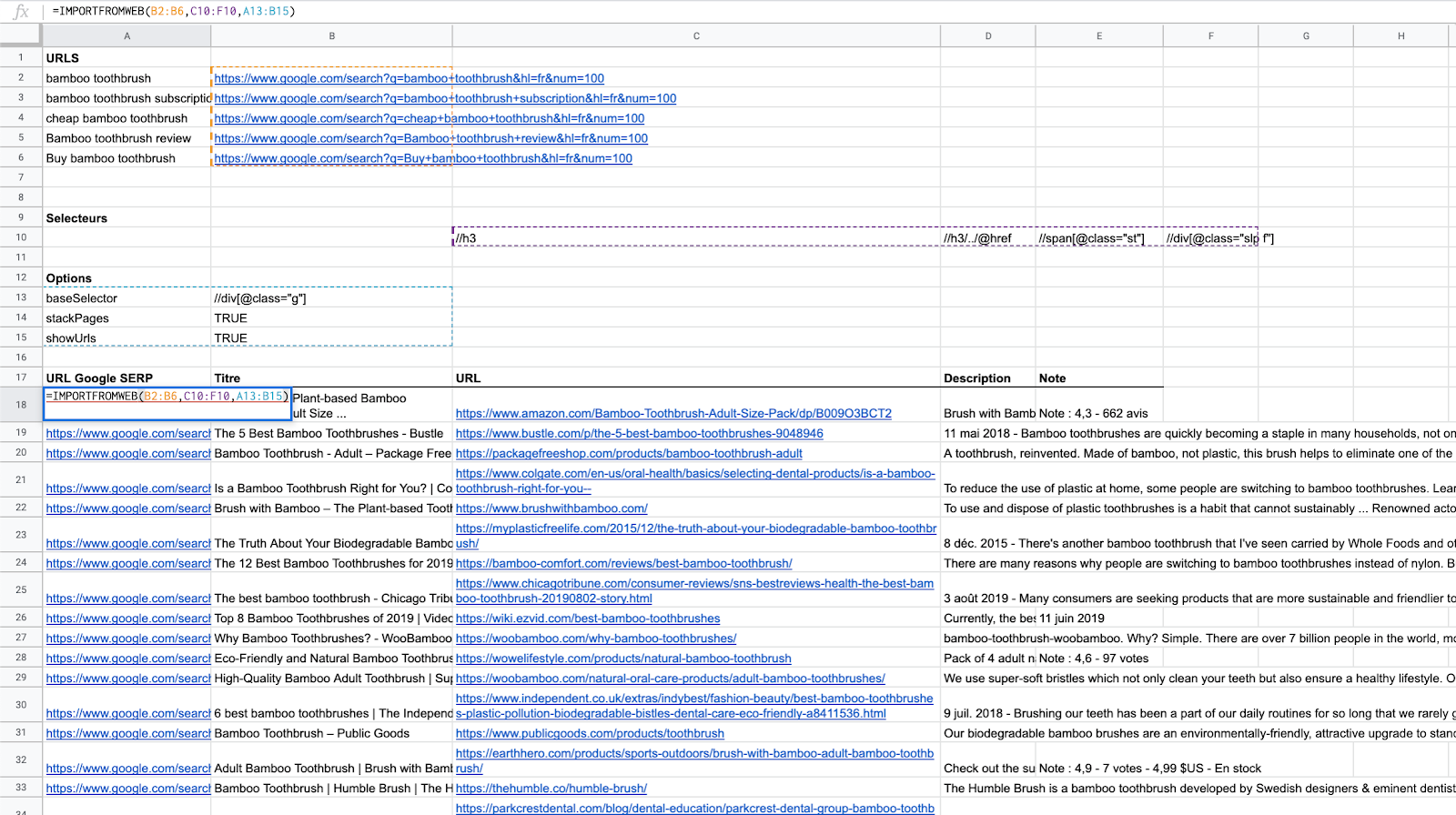Screen dimensions: 1456x815
Task: Select column F header
Action: [x=1210, y=35]
